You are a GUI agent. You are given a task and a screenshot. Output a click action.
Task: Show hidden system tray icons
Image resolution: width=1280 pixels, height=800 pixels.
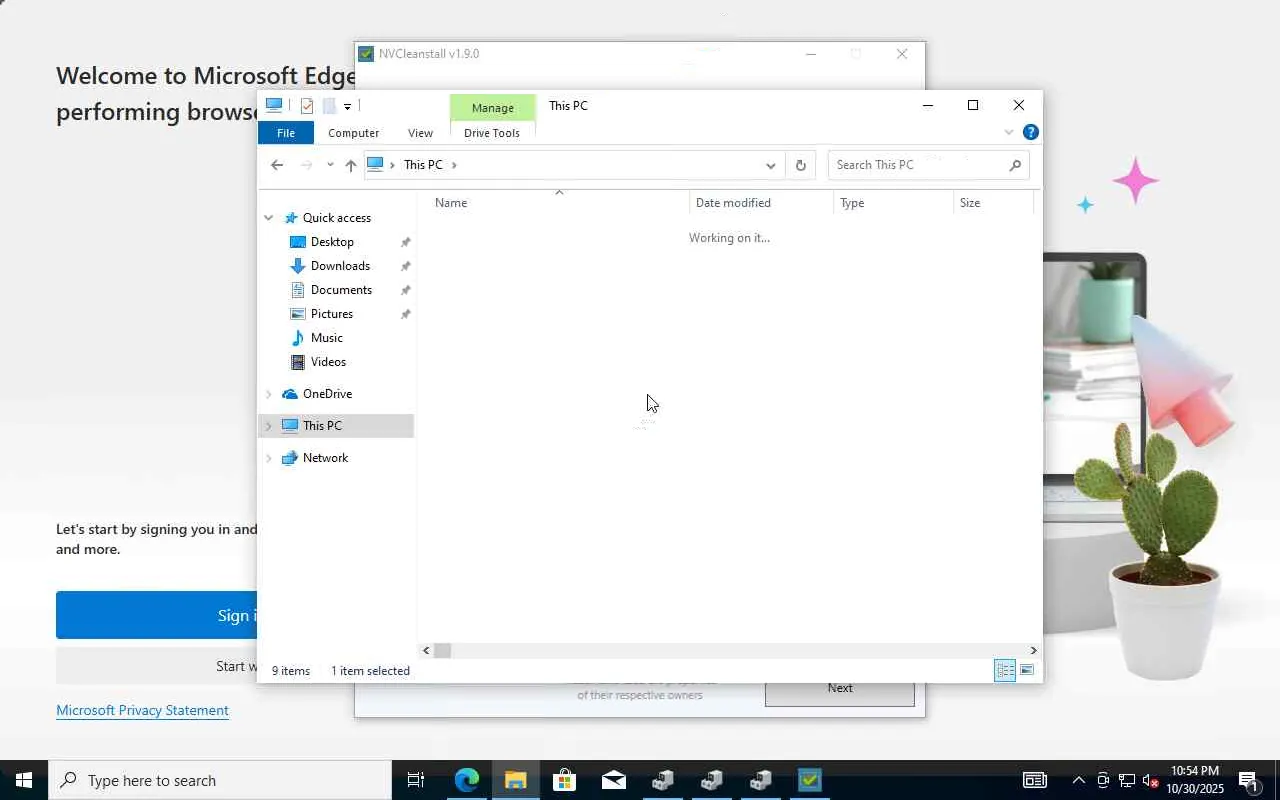1078,780
